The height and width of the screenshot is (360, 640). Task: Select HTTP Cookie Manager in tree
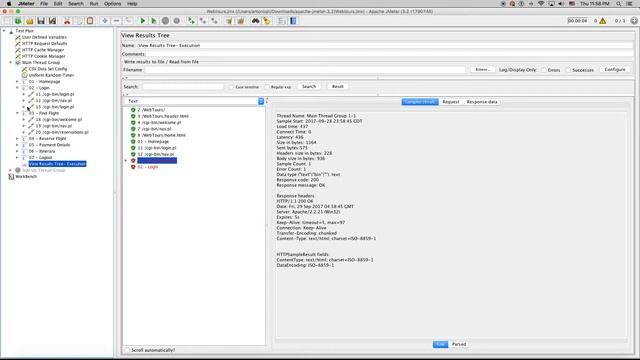pos(43,56)
